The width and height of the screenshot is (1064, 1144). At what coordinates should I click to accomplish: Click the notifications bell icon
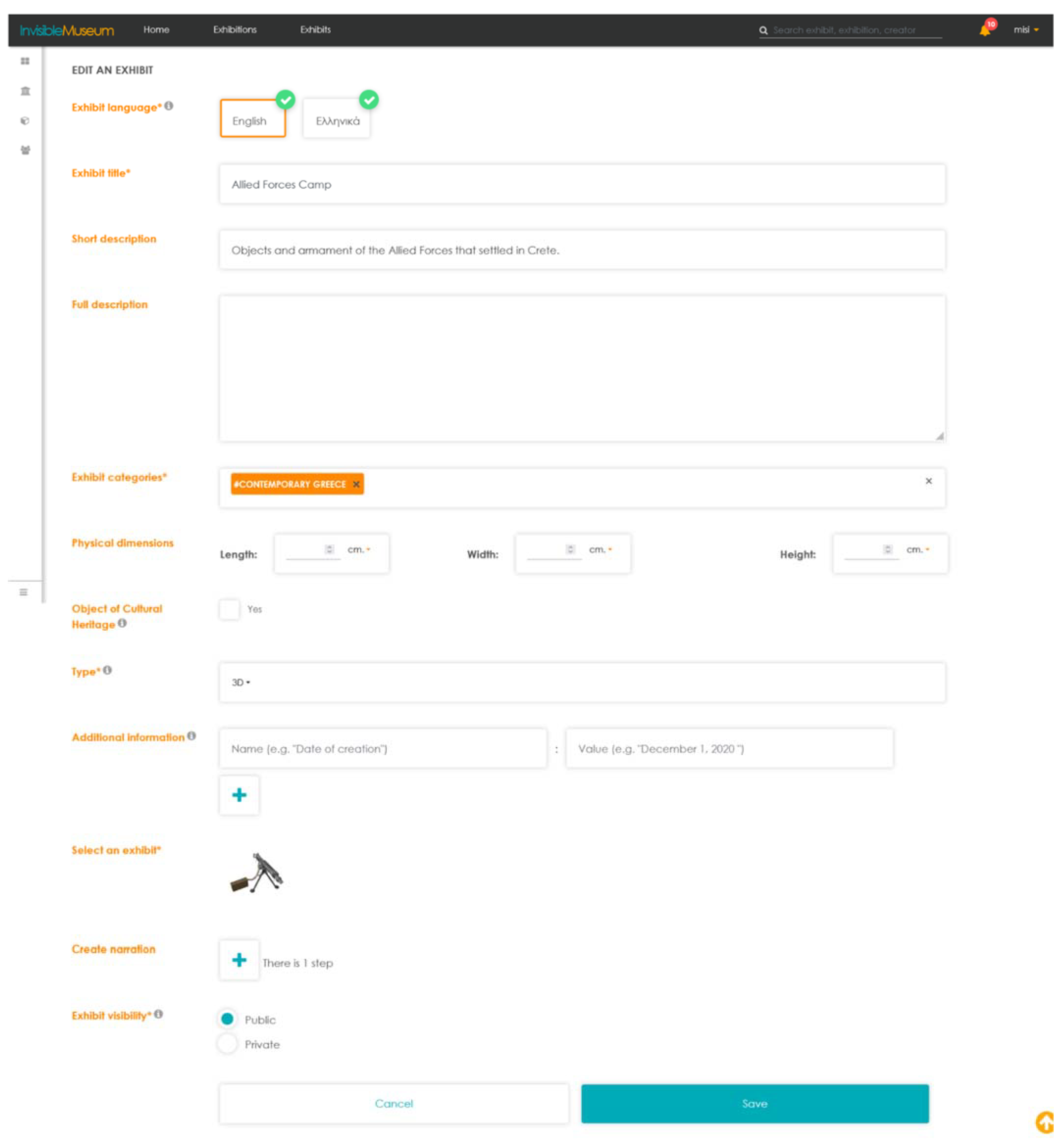(984, 30)
